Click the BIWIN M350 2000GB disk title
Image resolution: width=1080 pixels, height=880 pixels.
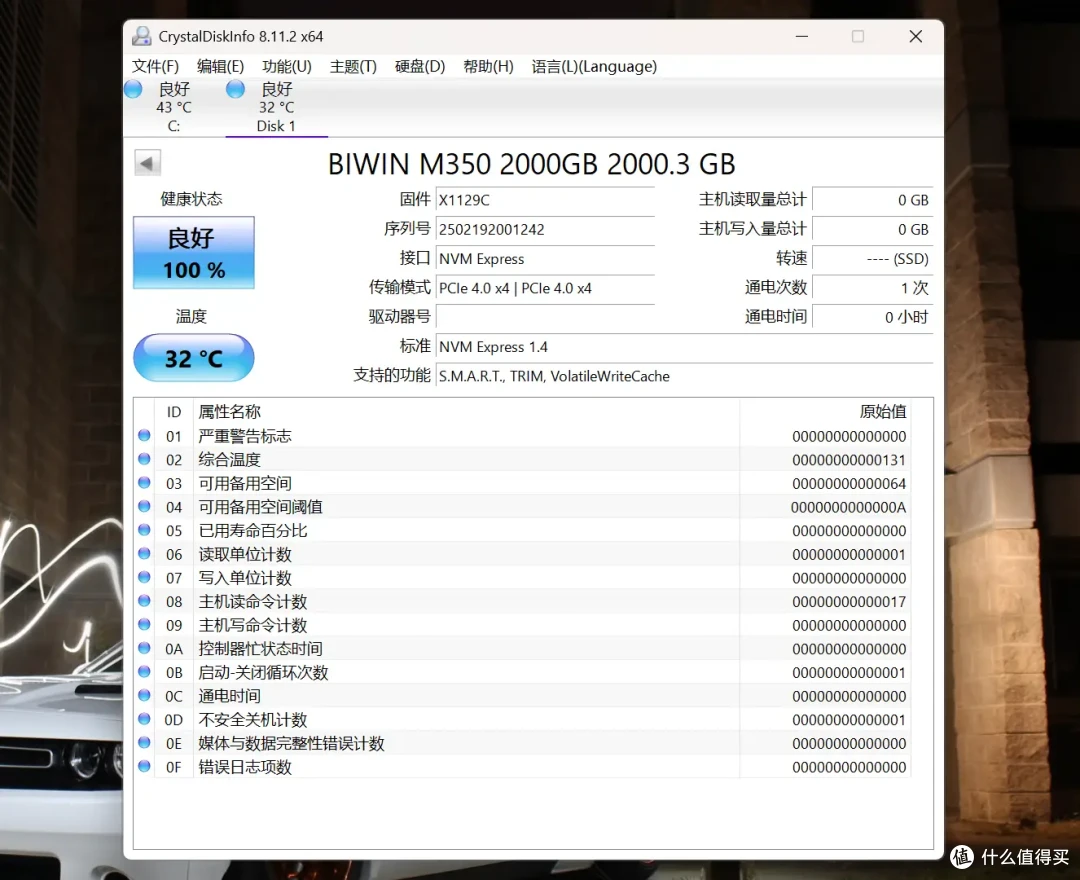[532, 164]
